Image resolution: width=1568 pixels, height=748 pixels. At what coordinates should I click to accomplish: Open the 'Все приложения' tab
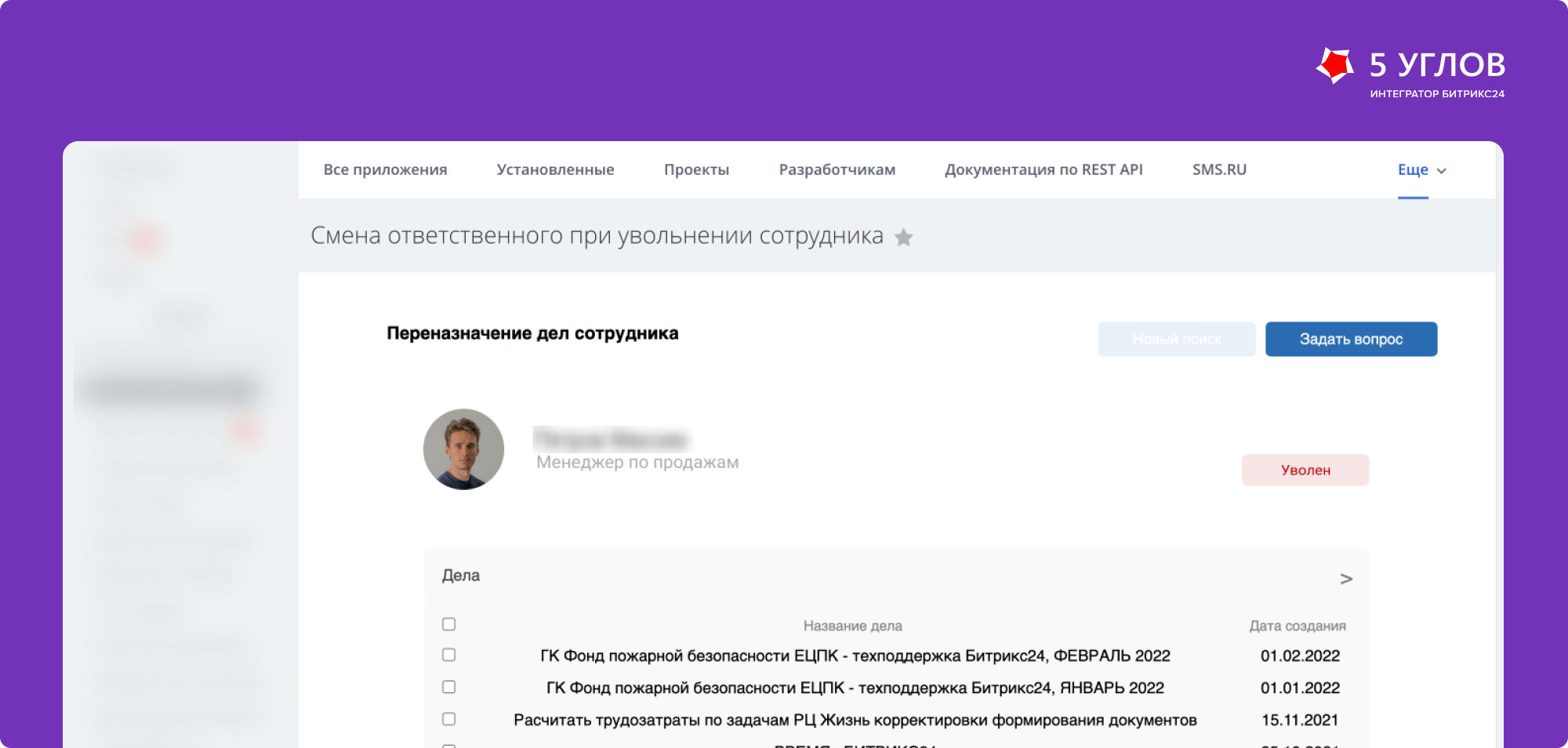[385, 169]
